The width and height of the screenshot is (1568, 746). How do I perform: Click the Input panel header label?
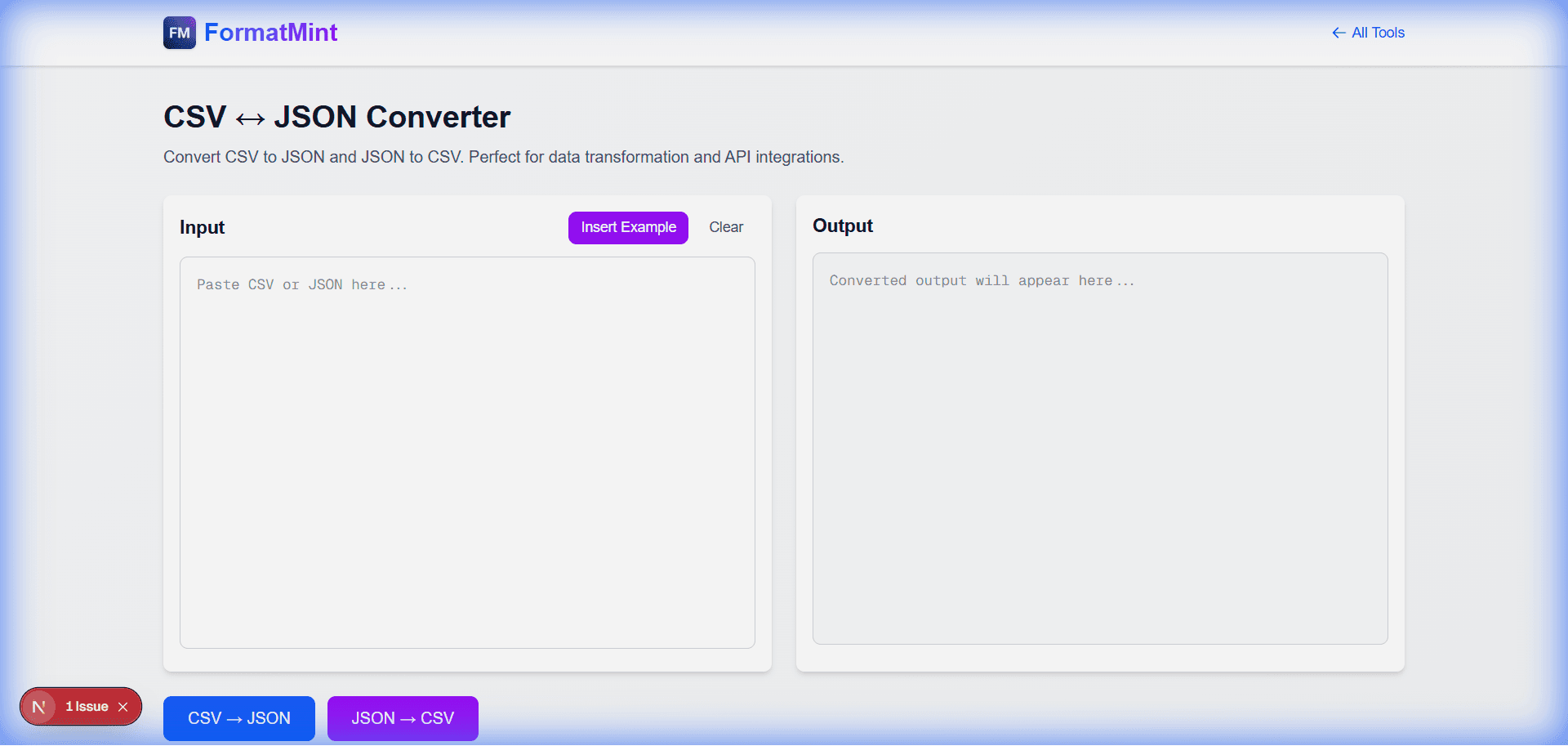[x=202, y=227]
